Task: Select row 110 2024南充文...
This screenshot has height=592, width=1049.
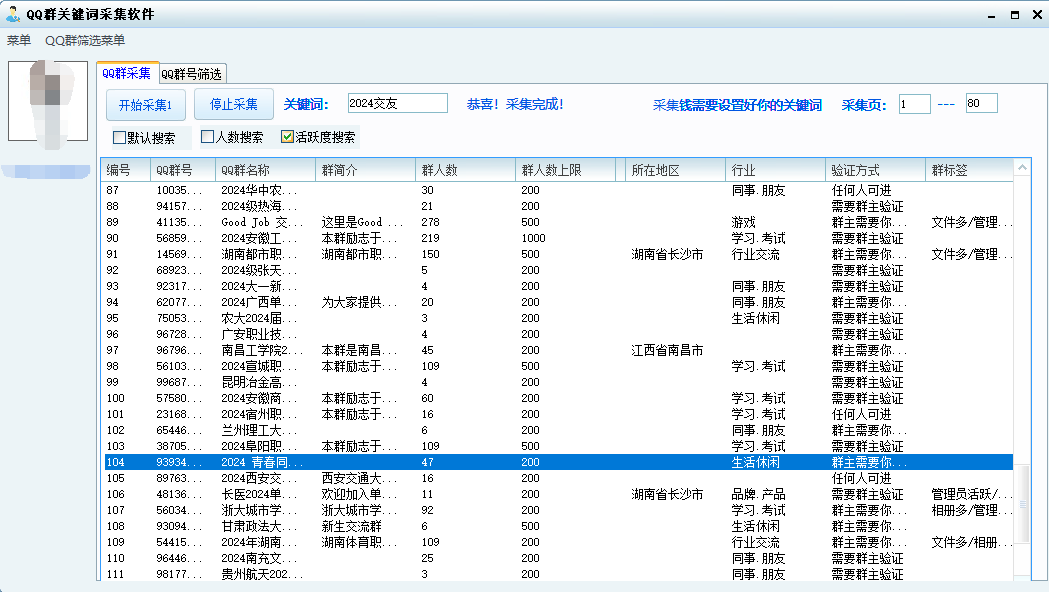Action: pyautogui.click(x=559, y=559)
